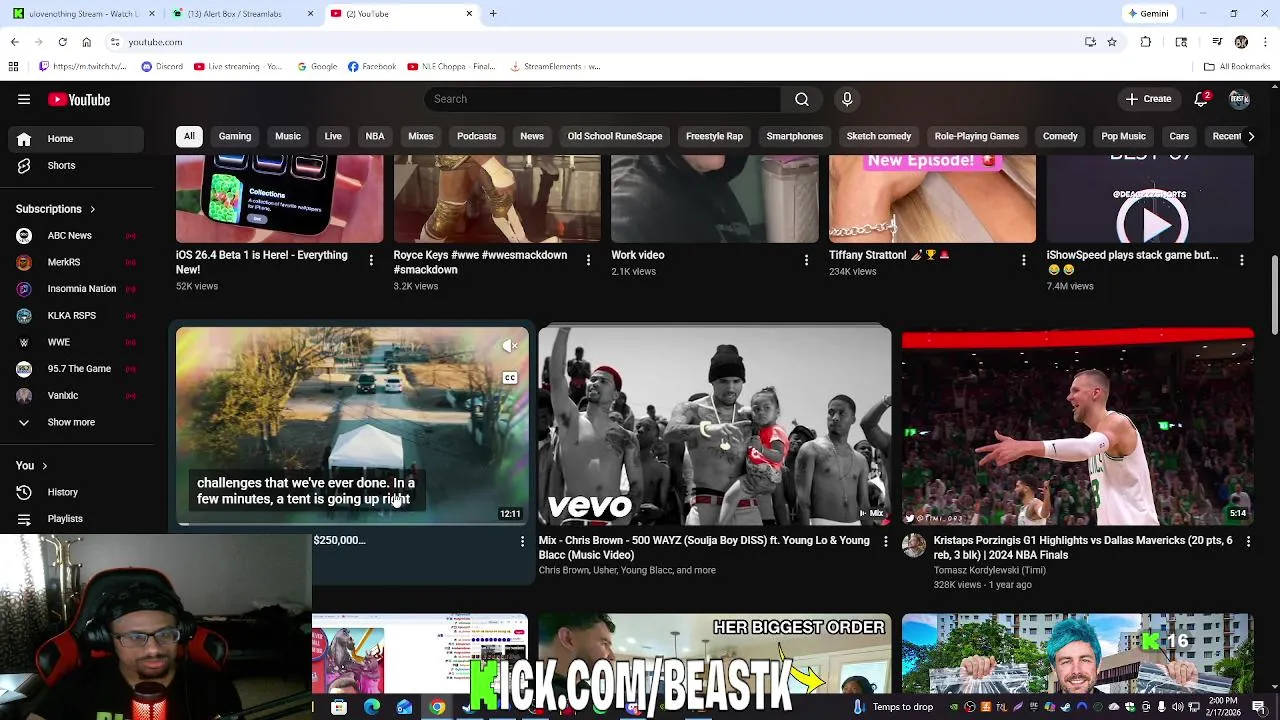Select the All filter chip

189,136
